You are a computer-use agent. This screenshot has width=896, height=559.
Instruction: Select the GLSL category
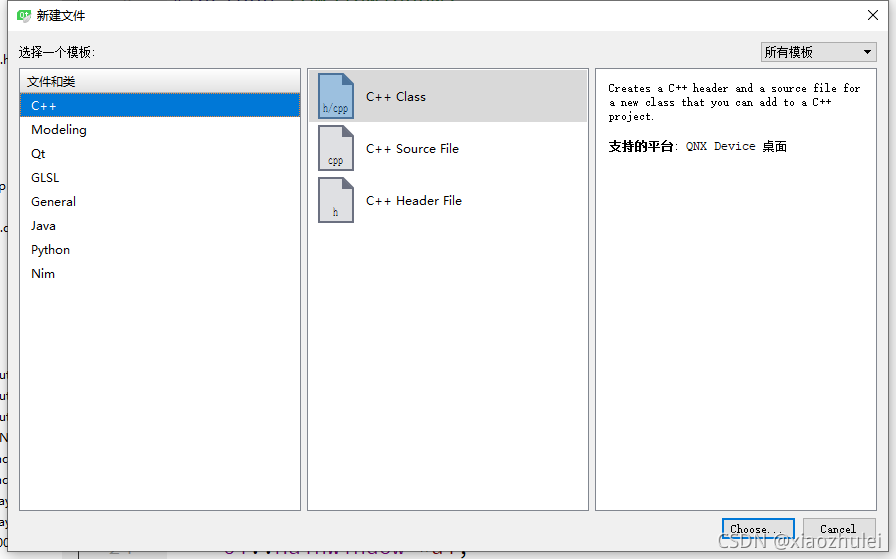[160, 178]
